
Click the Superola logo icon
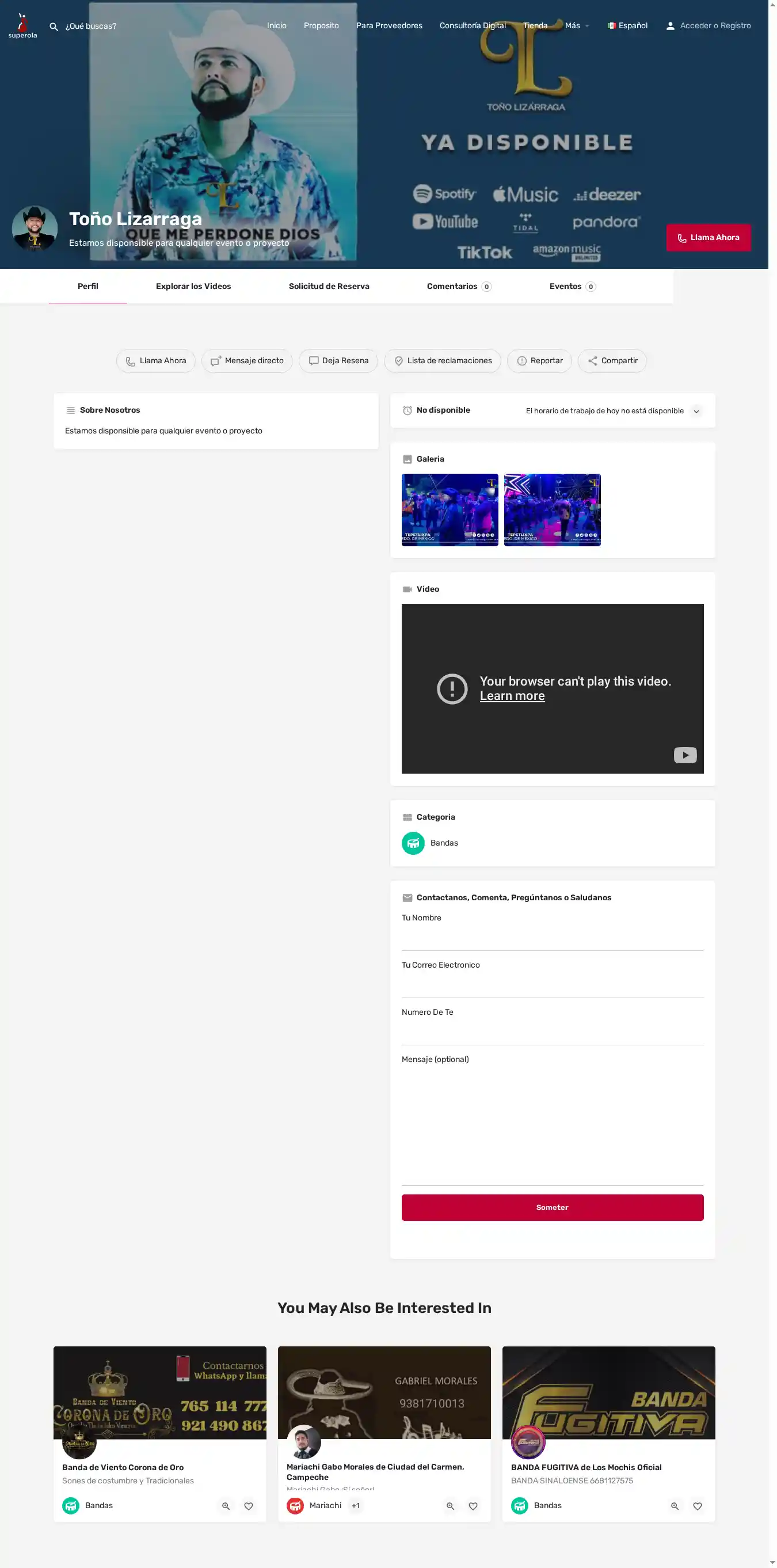[x=22, y=25]
